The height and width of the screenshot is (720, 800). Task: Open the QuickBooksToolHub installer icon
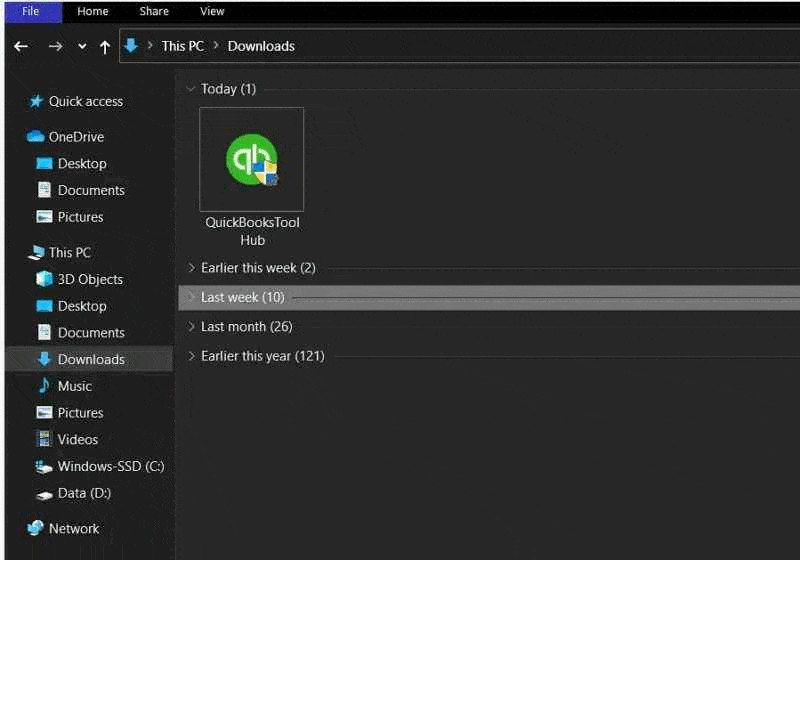pyautogui.click(x=251, y=160)
